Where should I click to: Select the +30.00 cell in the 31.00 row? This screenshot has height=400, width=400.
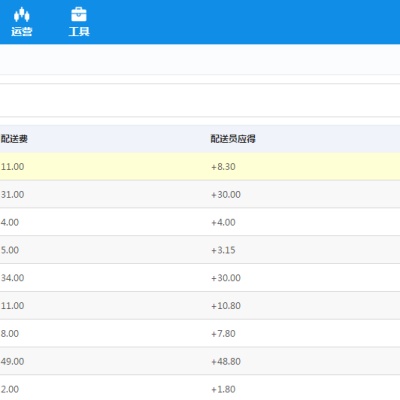coord(226,194)
